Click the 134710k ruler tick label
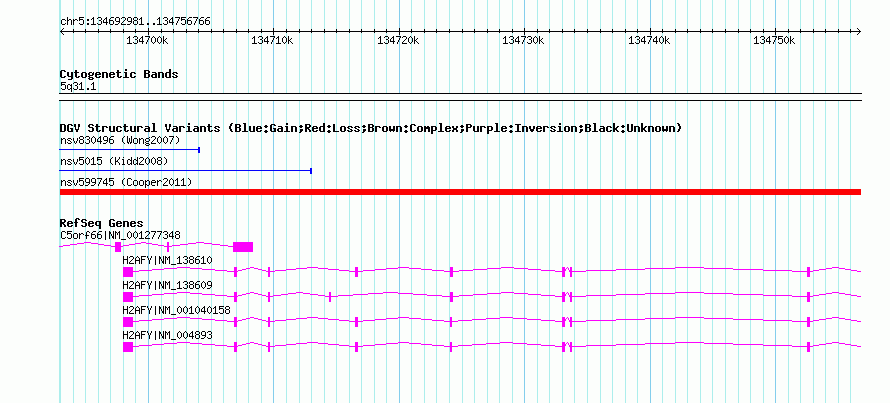The image size is (890, 403). [272, 40]
